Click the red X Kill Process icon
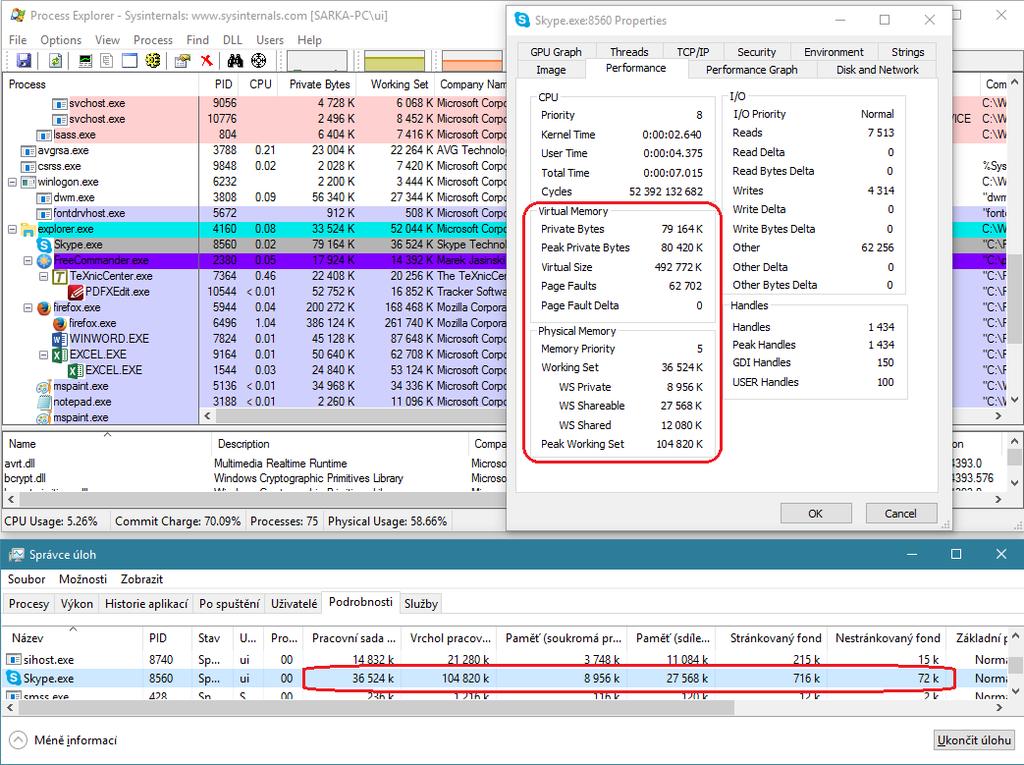The height and width of the screenshot is (765, 1024). 206,61
